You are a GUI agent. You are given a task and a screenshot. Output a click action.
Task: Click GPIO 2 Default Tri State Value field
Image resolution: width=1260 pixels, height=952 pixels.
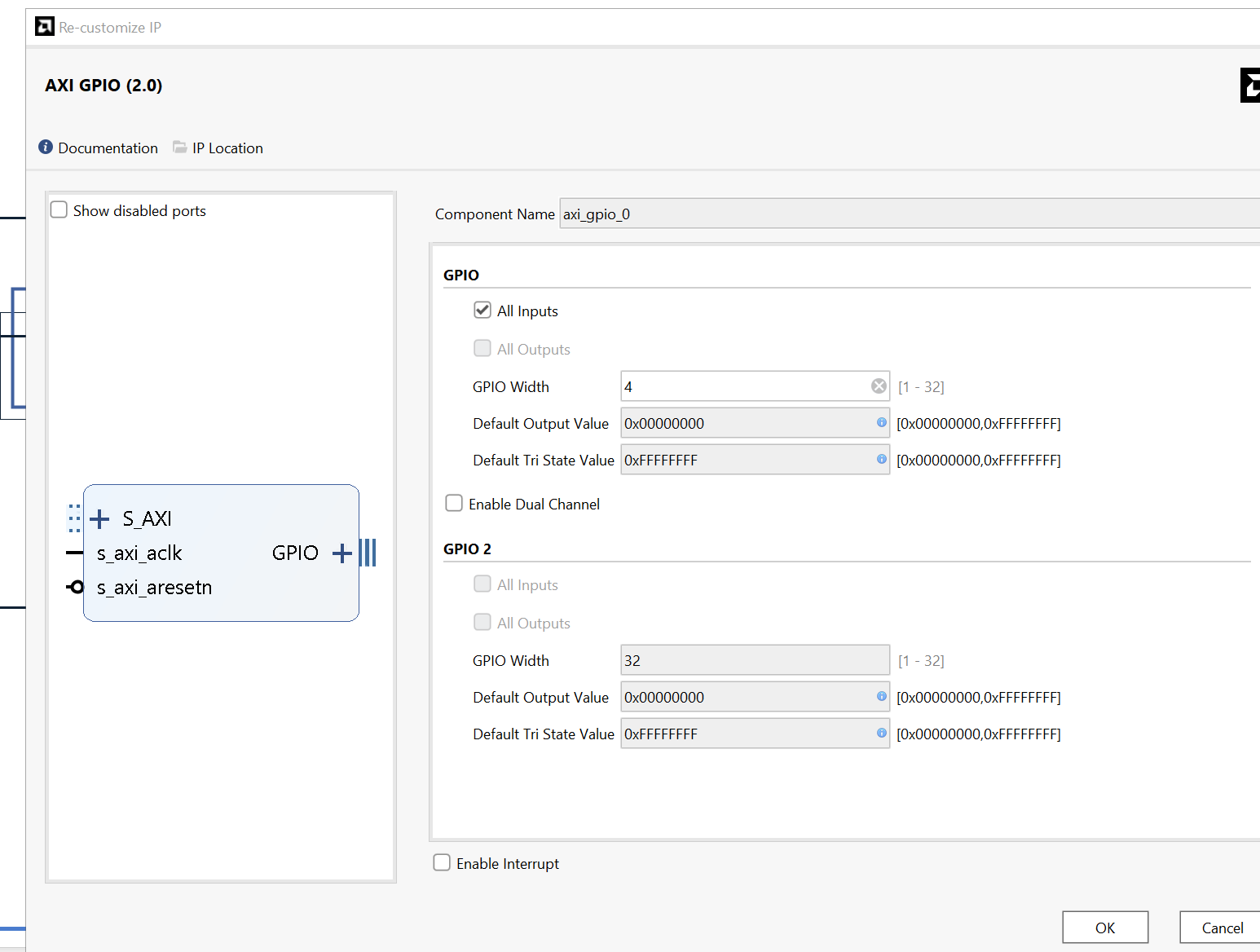pos(755,734)
